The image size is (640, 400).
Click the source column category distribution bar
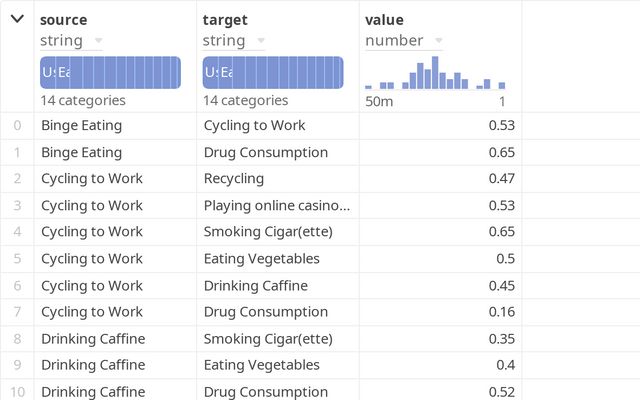click(x=110, y=72)
